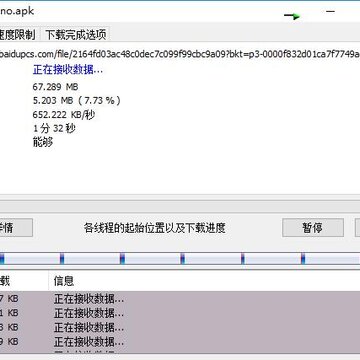Click the green arrow icon in title bar
360x360 pixels.
[x=292, y=16]
